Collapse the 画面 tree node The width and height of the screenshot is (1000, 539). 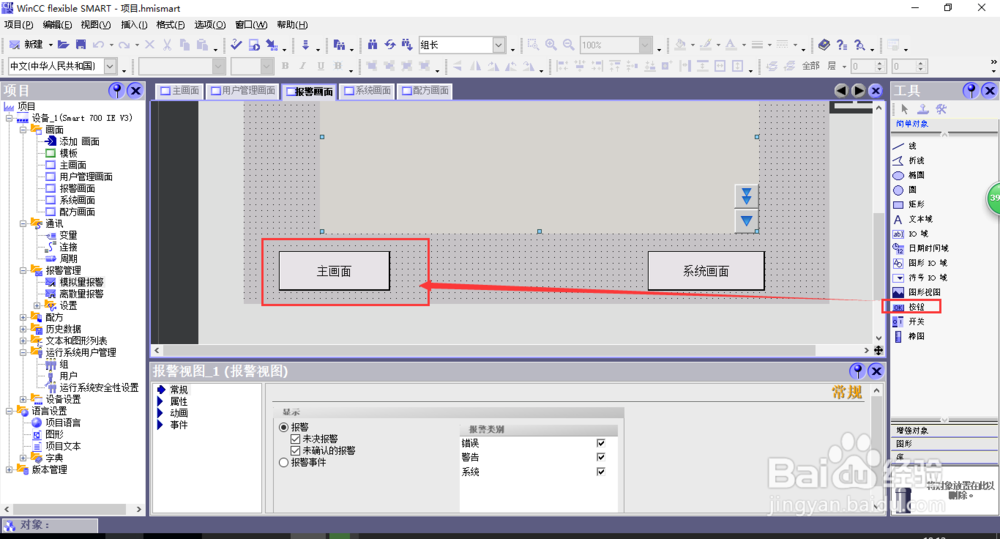23,129
